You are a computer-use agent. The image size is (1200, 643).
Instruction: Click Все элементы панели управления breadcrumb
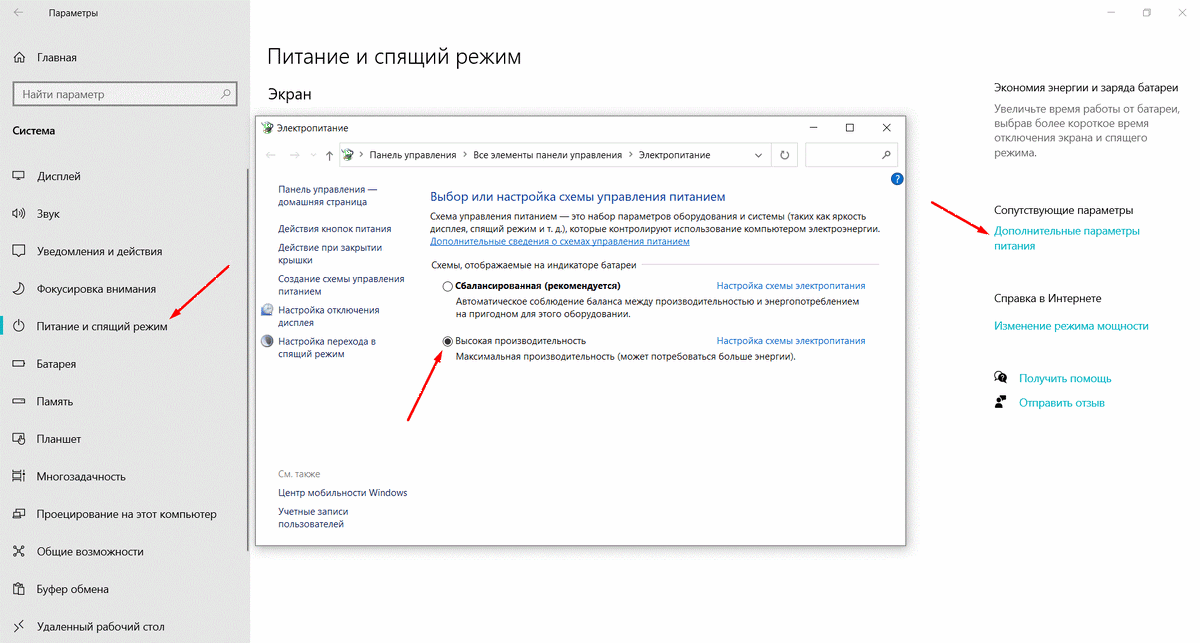548,155
